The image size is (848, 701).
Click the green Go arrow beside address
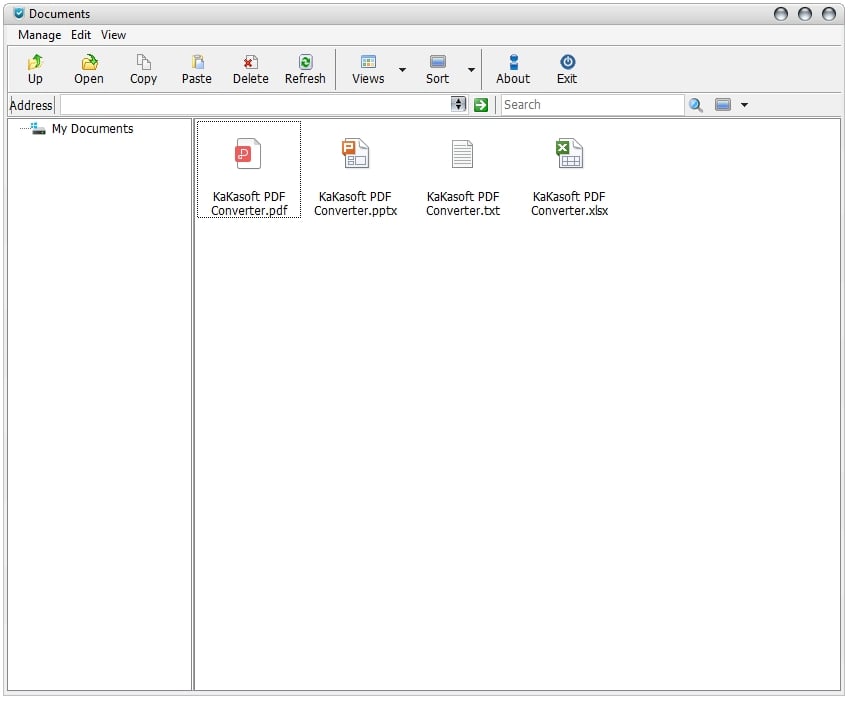click(481, 105)
